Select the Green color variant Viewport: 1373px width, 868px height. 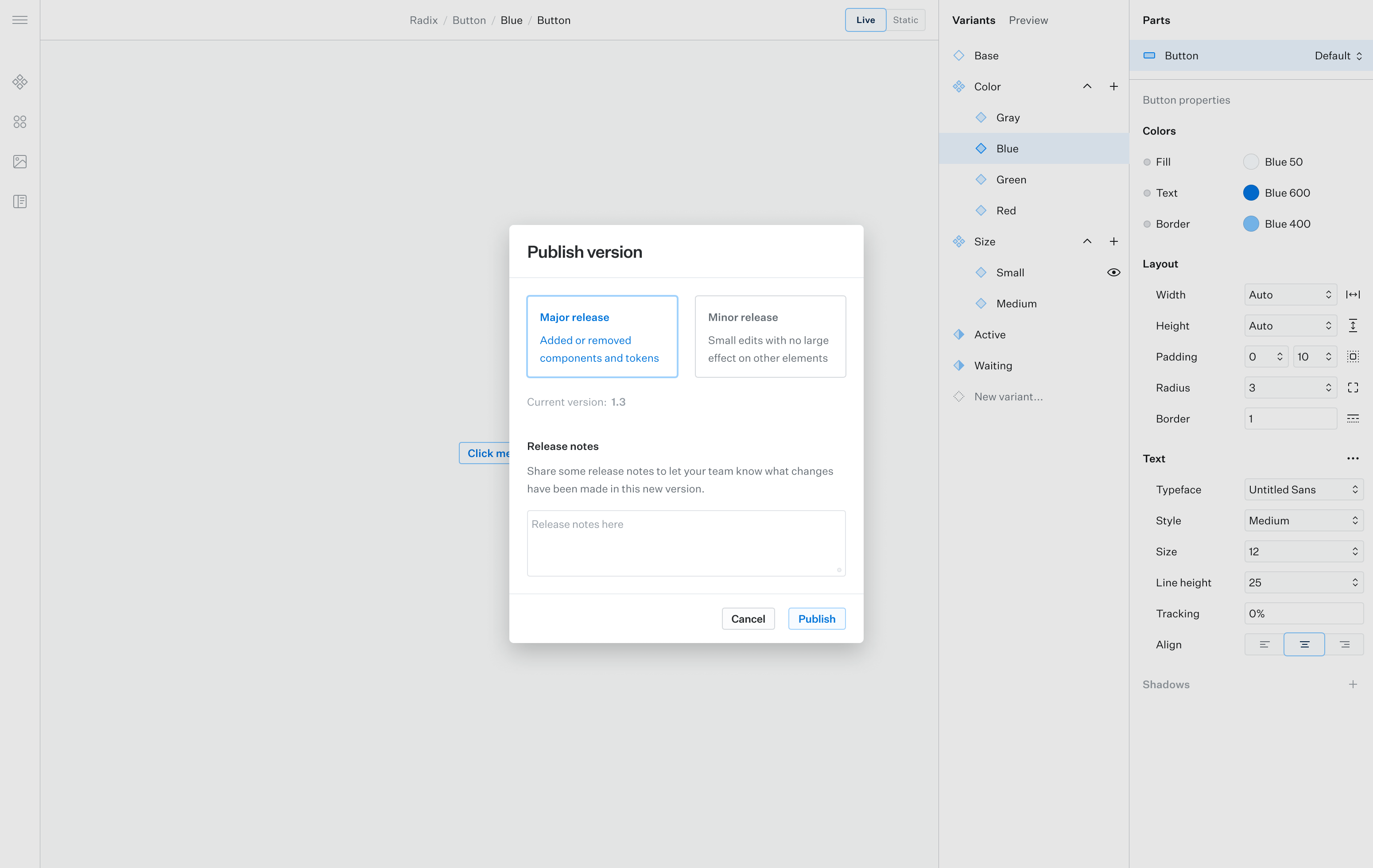1011,180
